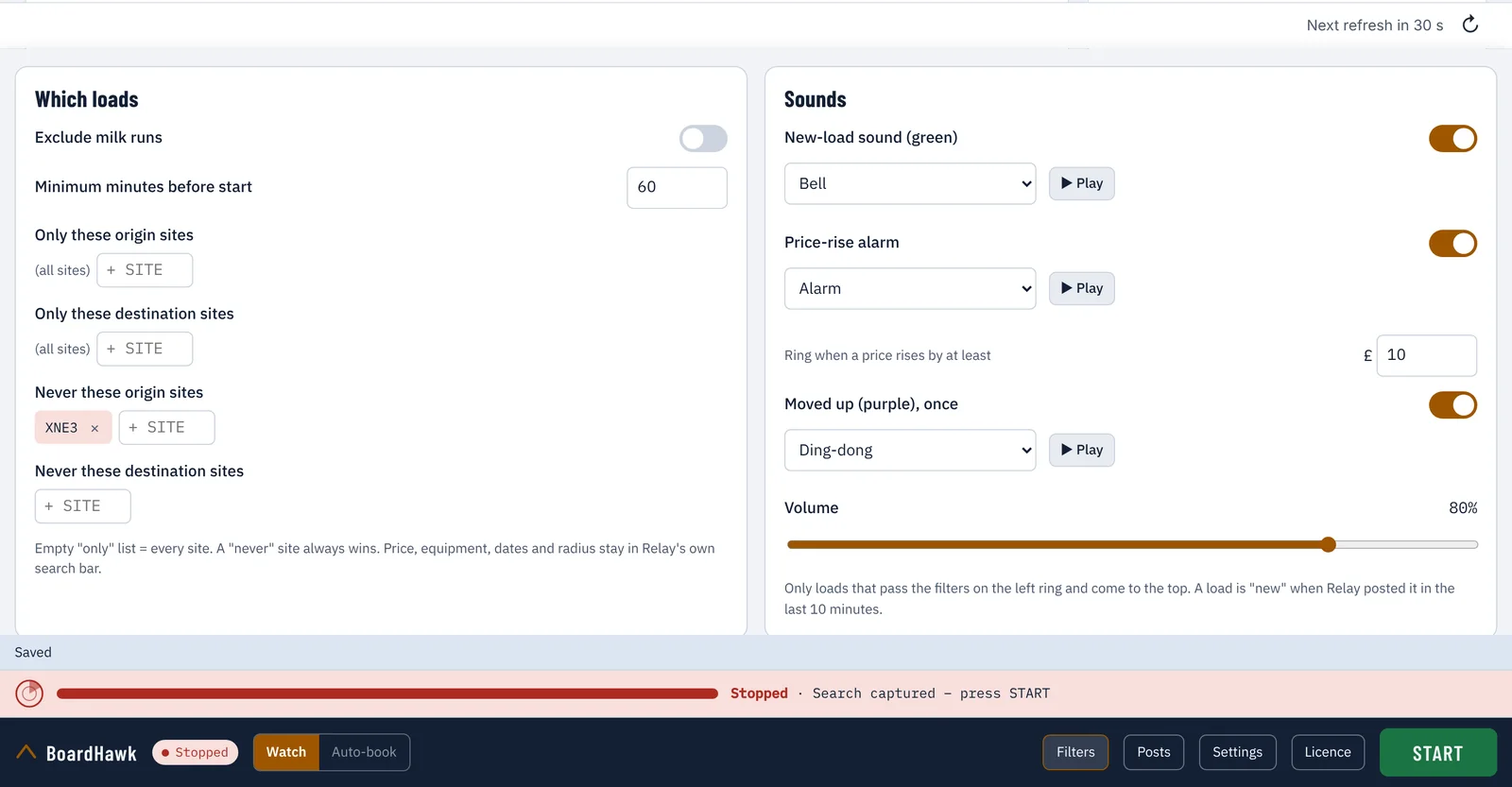Click the BoardHawk logo icon
Viewport: 1512px width, 787px height.
pyautogui.click(x=26, y=752)
